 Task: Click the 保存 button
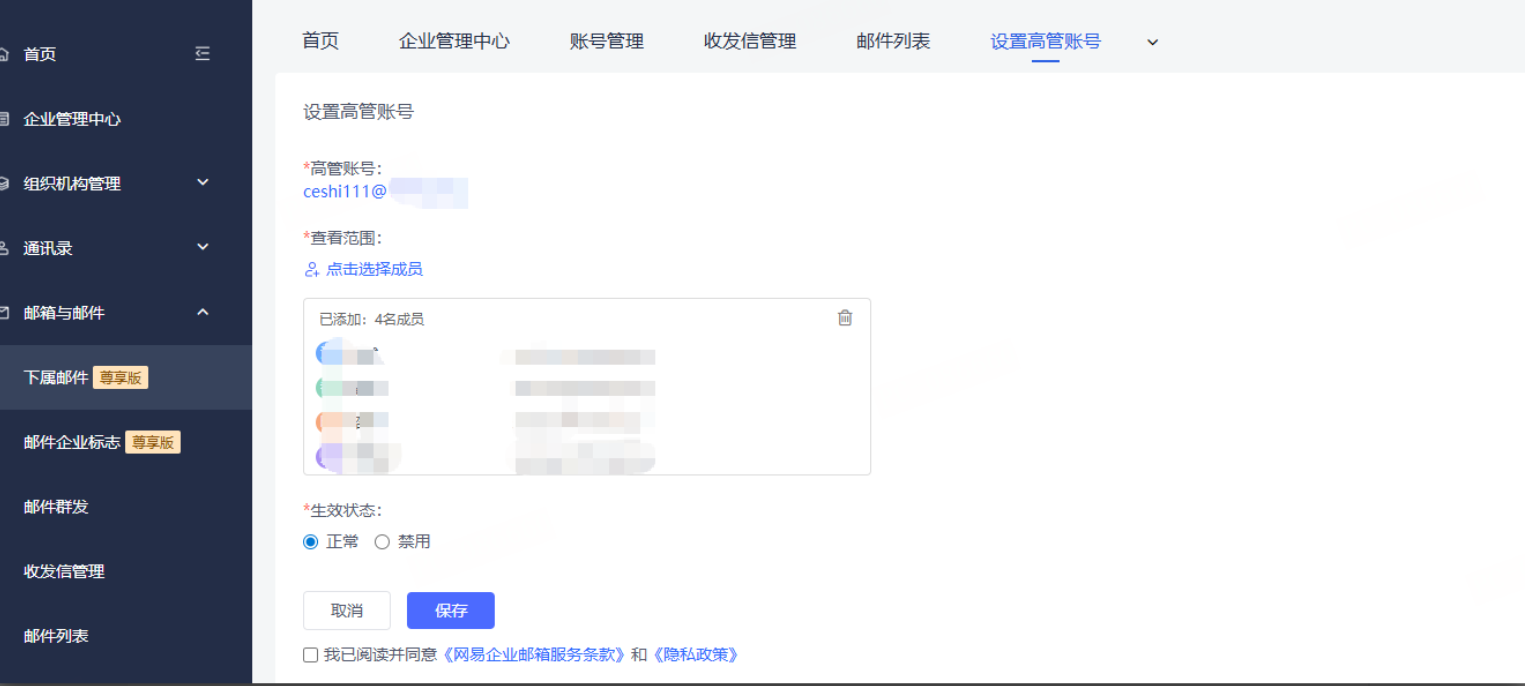[x=451, y=611]
